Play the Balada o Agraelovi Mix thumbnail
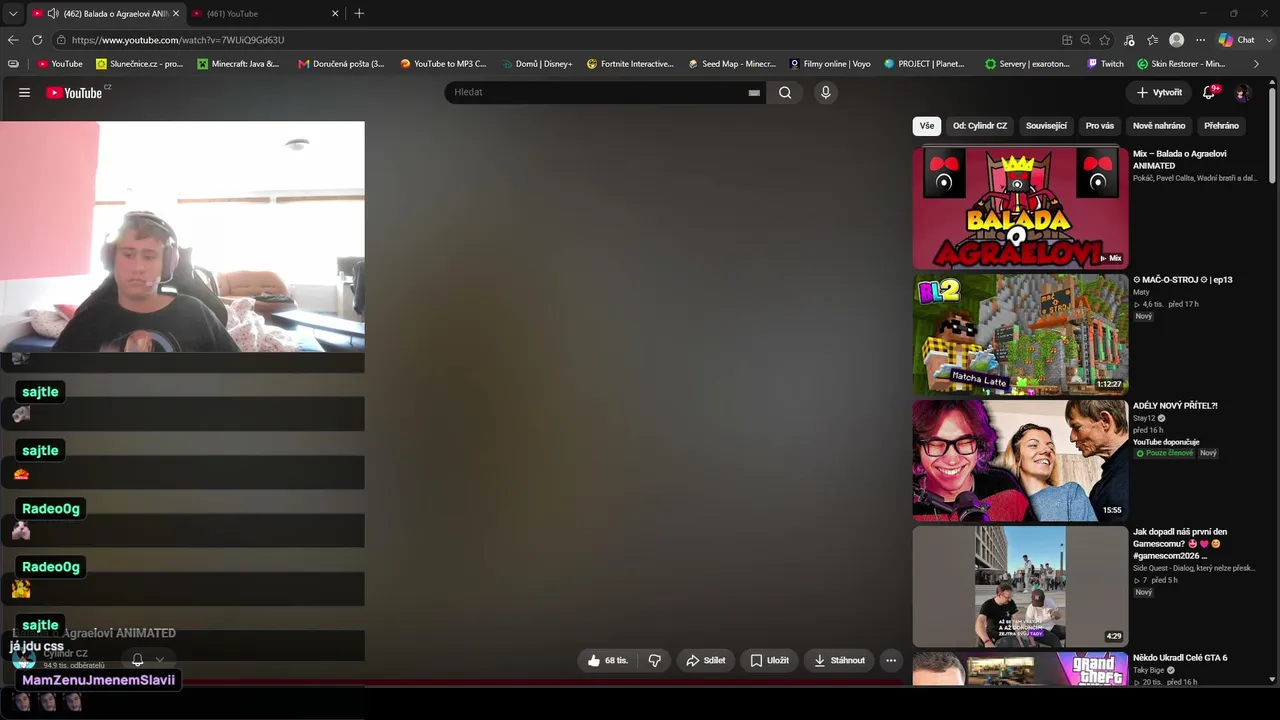The width and height of the screenshot is (1280, 720). click(1020, 209)
